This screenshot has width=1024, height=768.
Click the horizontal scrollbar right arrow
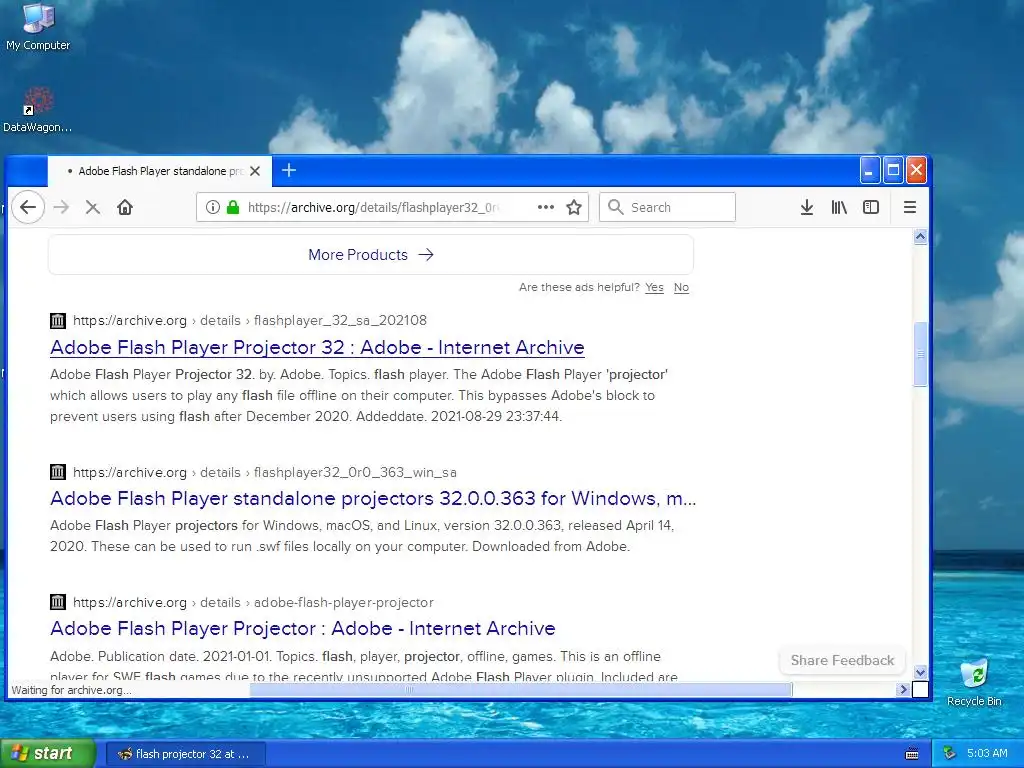coord(904,689)
